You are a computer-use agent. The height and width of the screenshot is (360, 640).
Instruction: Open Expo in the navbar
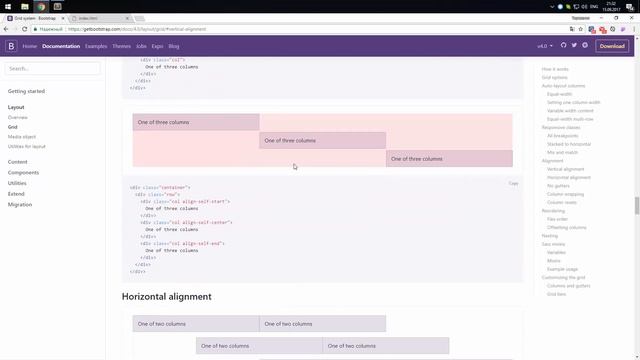[157, 46]
